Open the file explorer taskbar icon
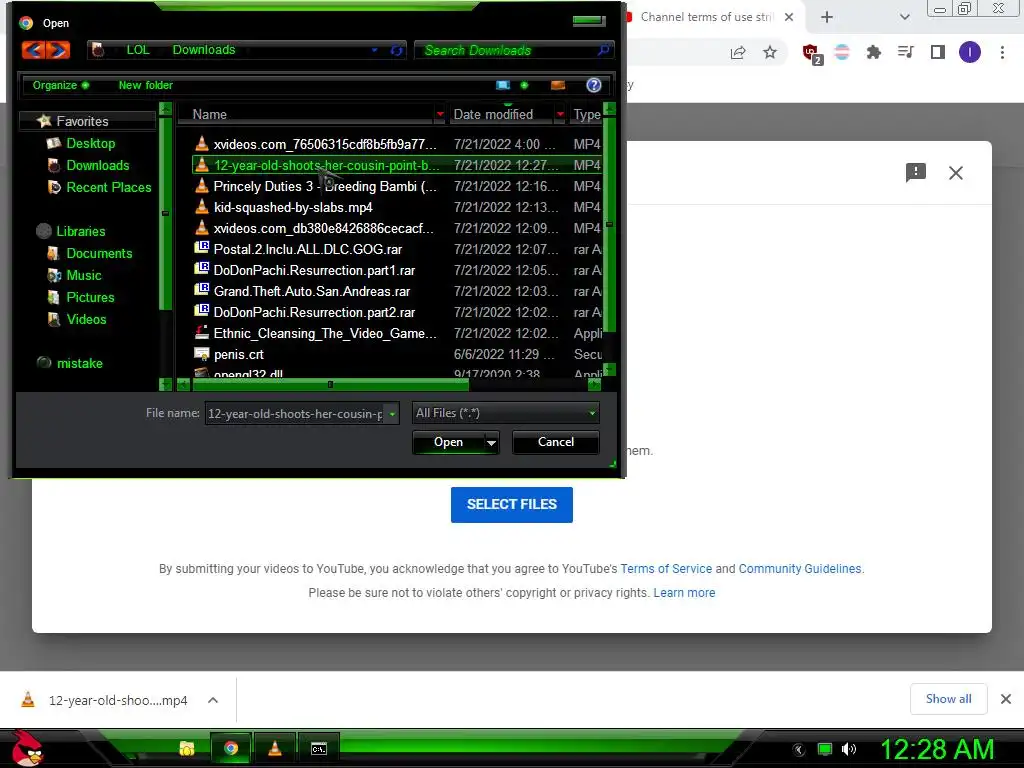 (187, 748)
